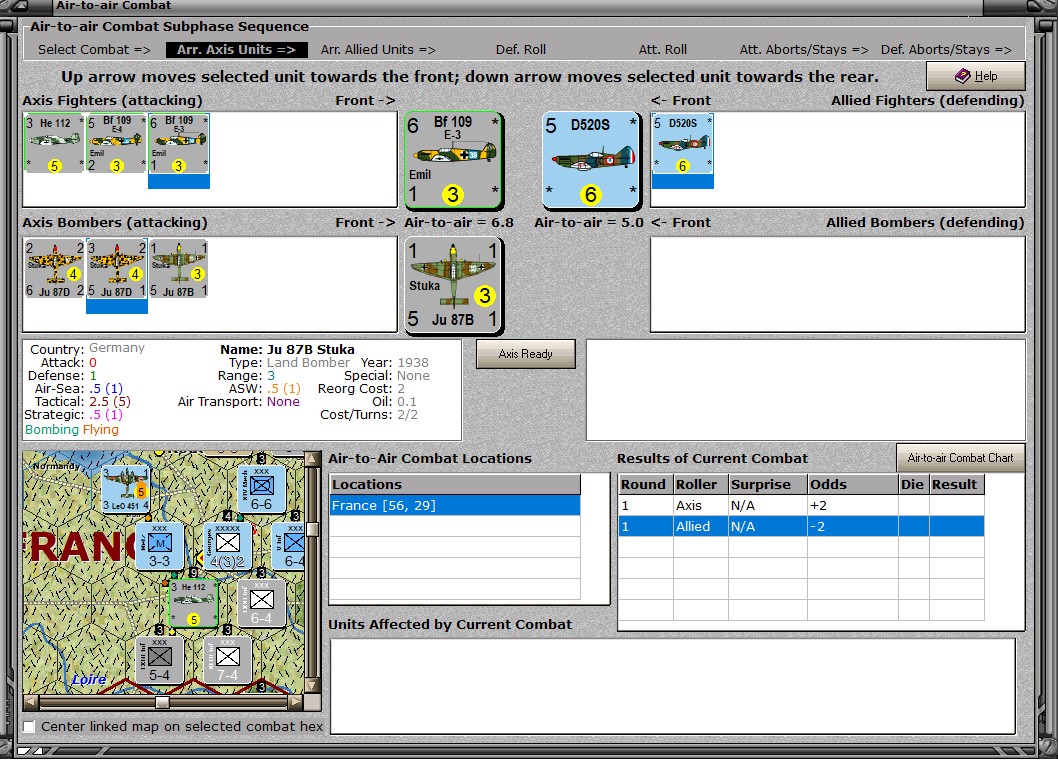This screenshot has height=760, width=1058.
Task: Click the Arr. Axis Units subphase step
Action: click(x=236, y=50)
